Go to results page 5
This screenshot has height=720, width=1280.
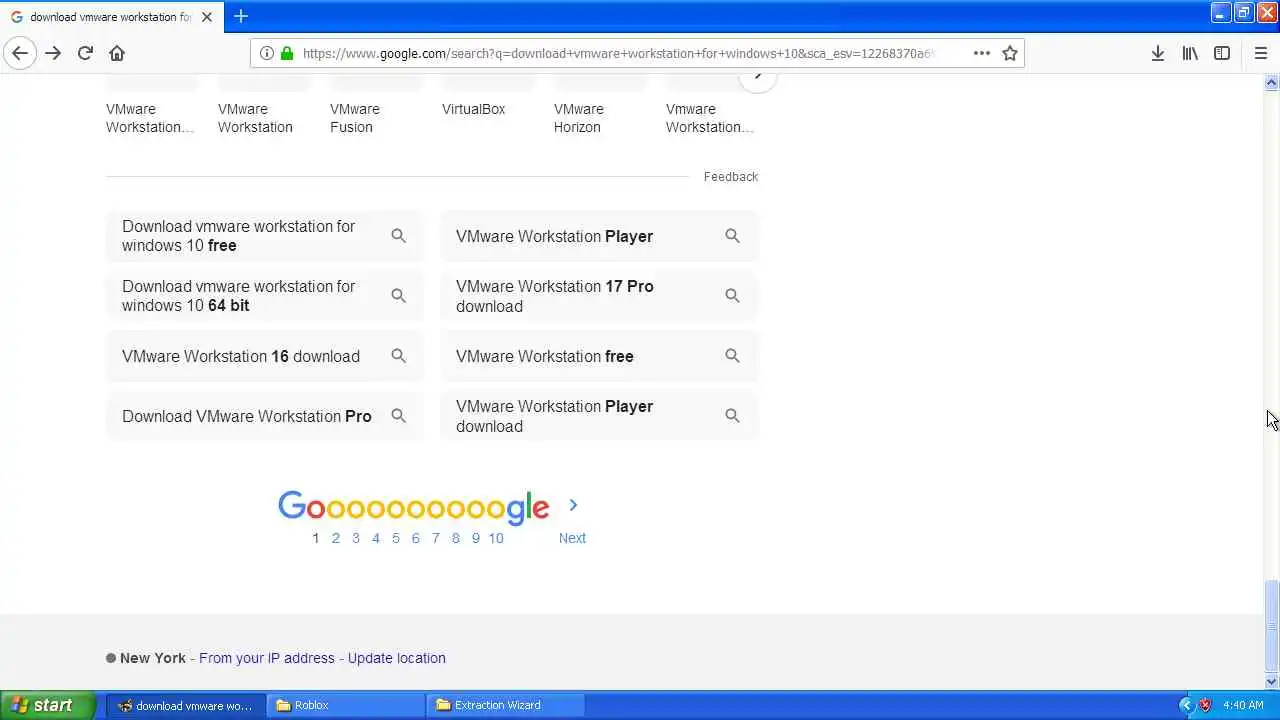[396, 538]
